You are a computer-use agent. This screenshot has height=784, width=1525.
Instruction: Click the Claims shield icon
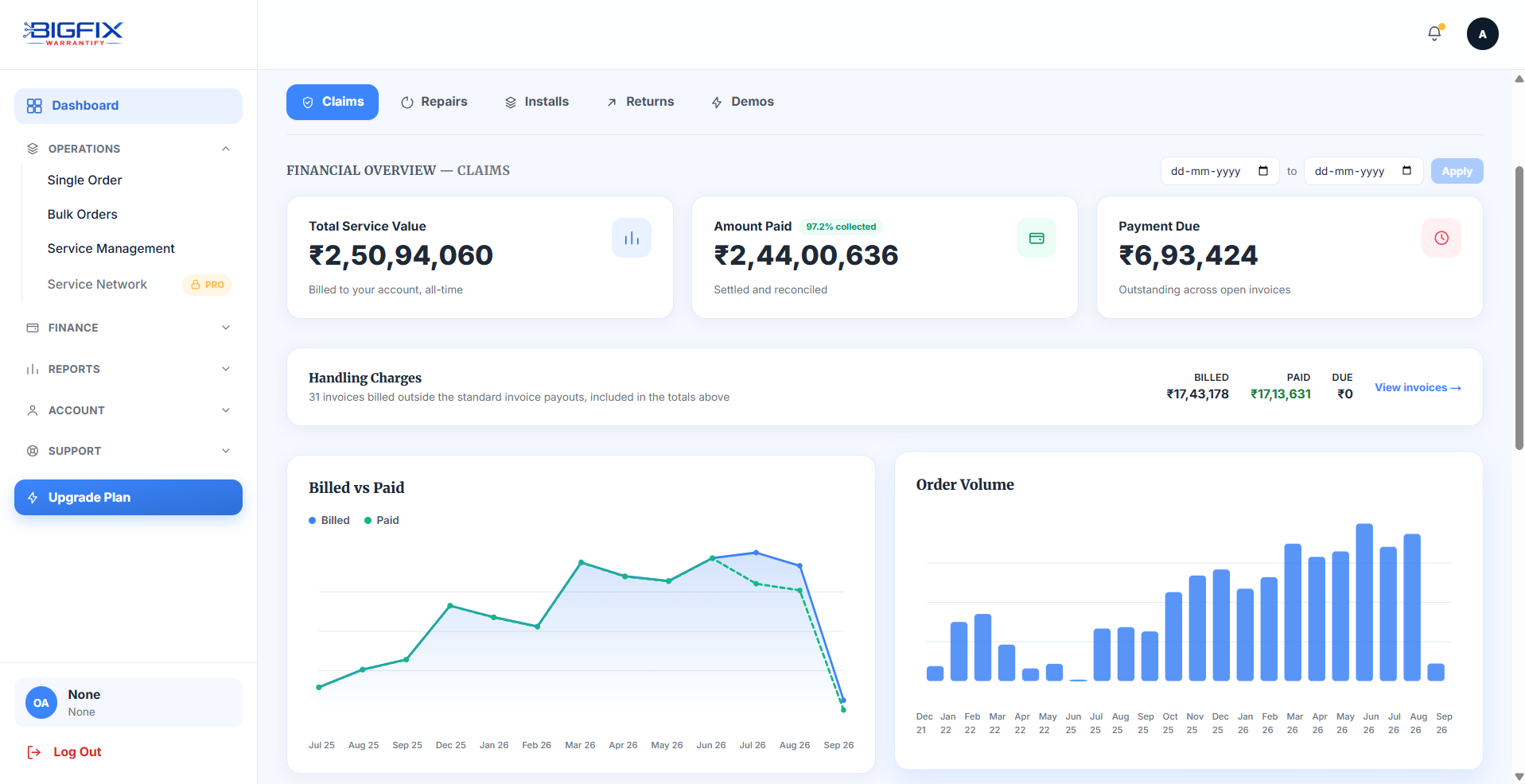point(308,103)
